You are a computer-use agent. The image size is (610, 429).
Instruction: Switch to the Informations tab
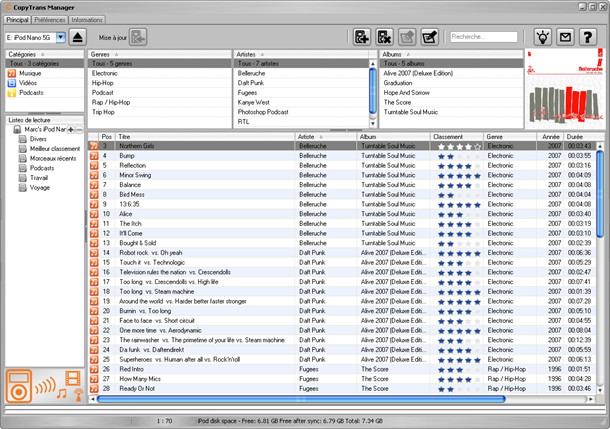coord(87,20)
